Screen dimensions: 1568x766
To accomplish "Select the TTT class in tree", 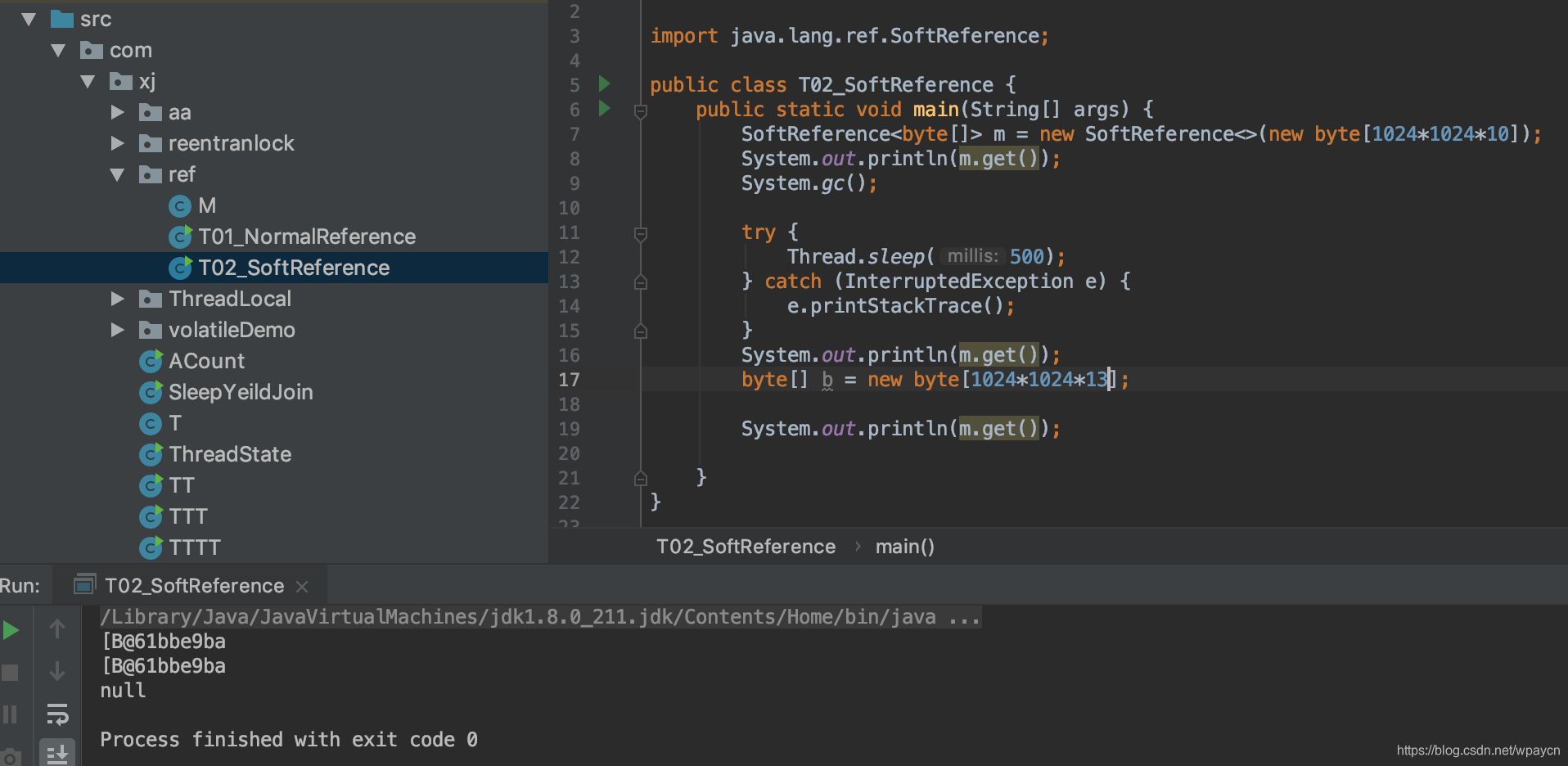I will 188,516.
